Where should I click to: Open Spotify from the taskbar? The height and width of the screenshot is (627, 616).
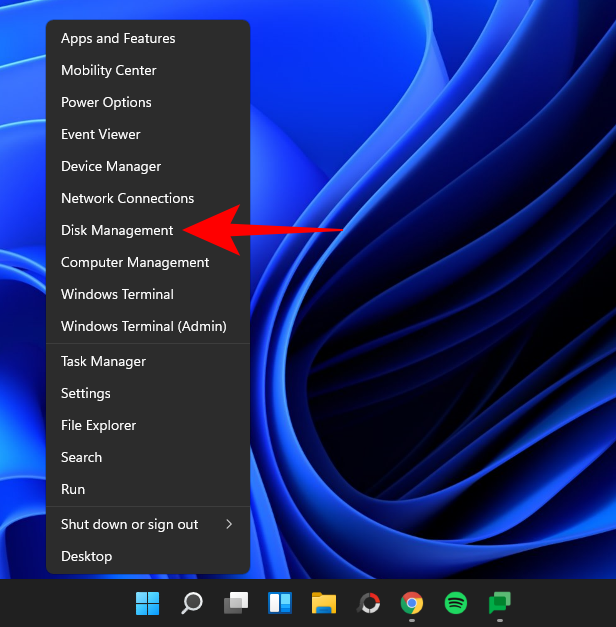(x=455, y=603)
